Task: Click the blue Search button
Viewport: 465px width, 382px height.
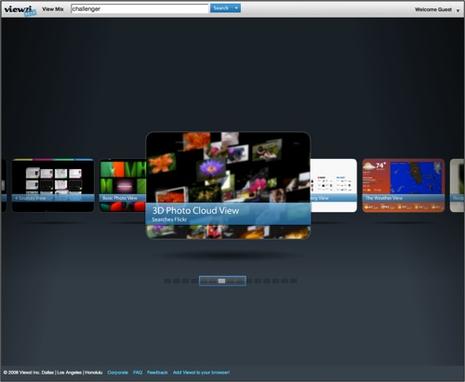Action: point(221,8)
